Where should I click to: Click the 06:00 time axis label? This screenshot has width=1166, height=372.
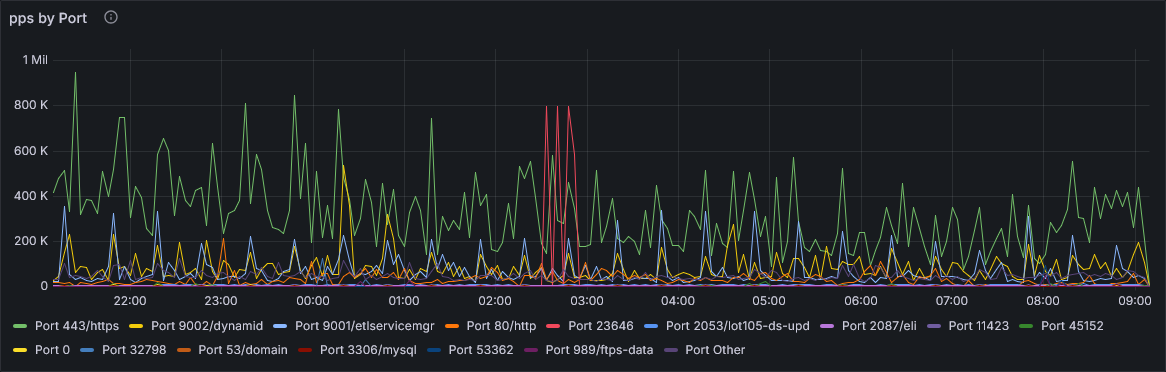tap(860, 301)
